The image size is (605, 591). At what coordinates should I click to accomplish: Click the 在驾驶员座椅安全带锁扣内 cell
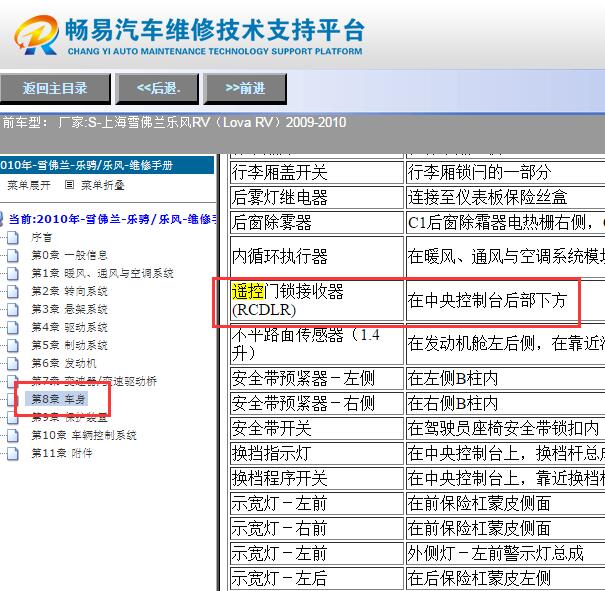click(505, 429)
